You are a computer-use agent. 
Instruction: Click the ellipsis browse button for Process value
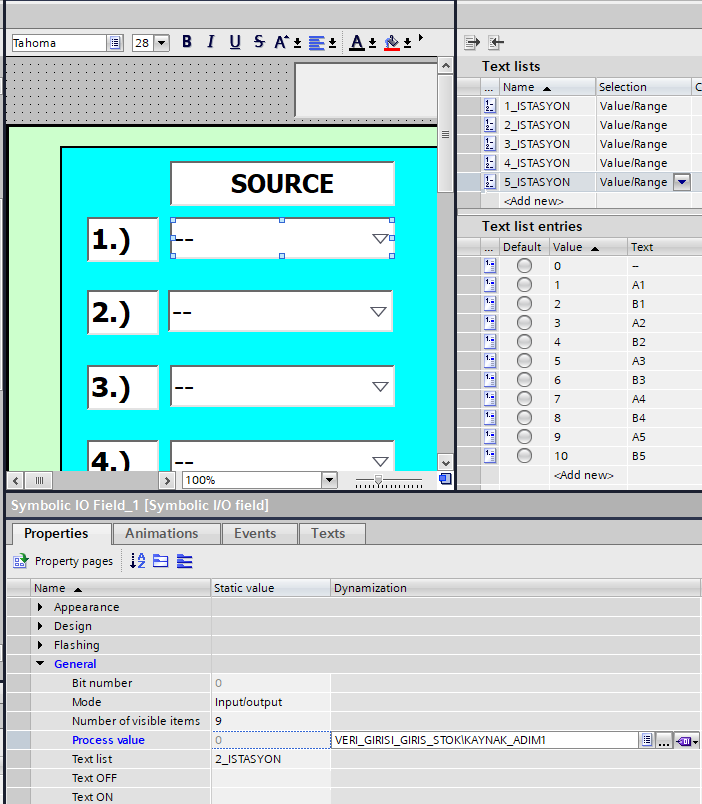pos(664,740)
